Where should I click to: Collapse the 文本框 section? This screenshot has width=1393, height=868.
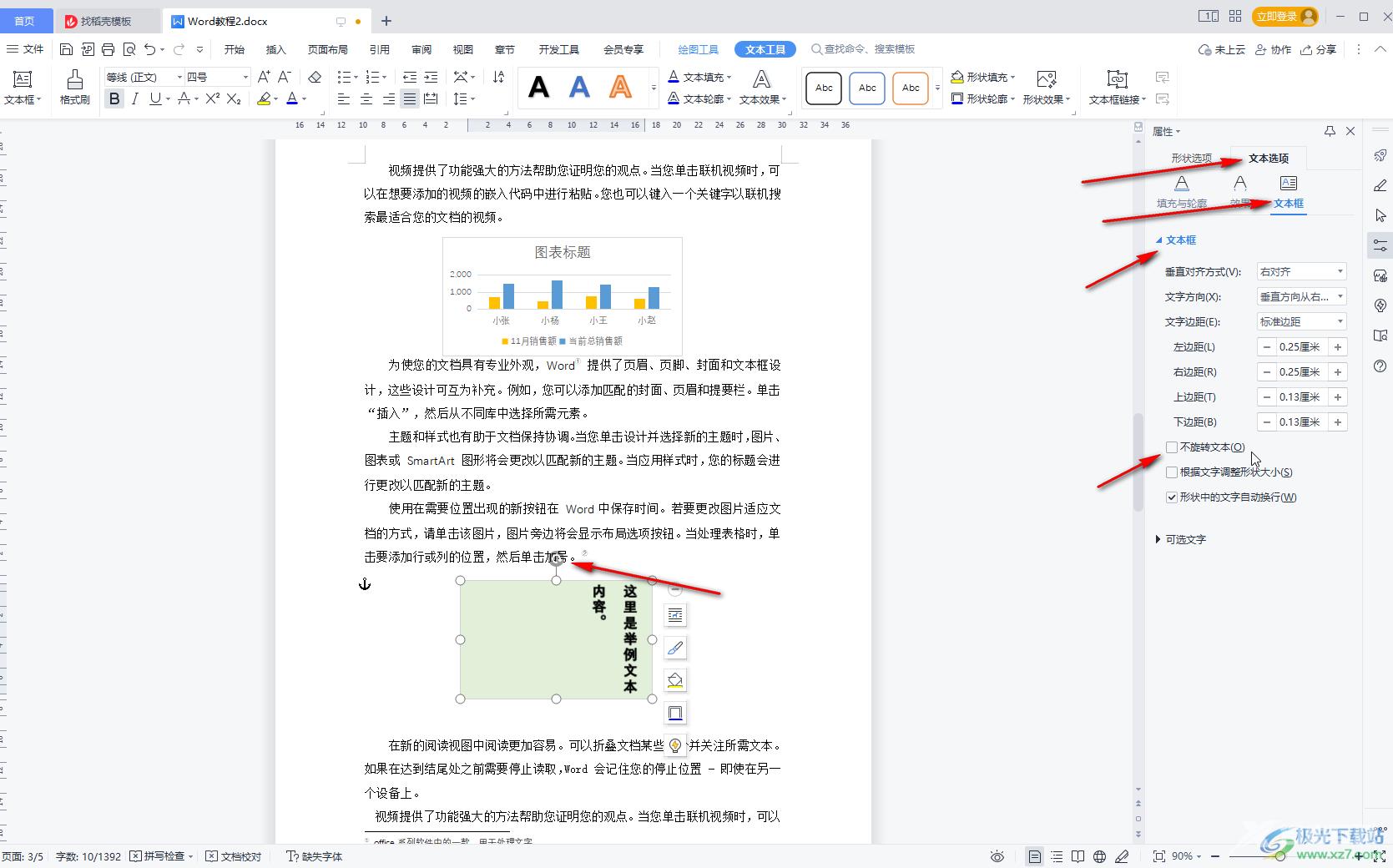[x=1176, y=240]
